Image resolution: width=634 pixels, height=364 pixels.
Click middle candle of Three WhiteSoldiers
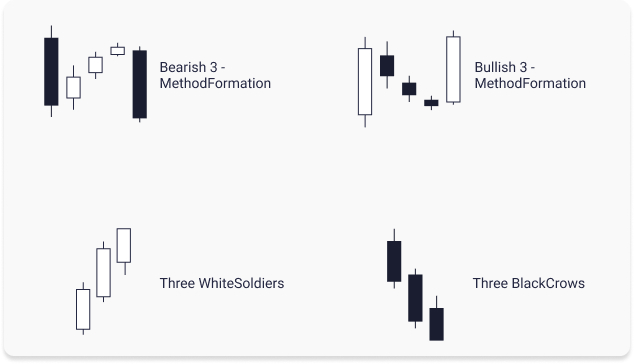[x=104, y=272]
